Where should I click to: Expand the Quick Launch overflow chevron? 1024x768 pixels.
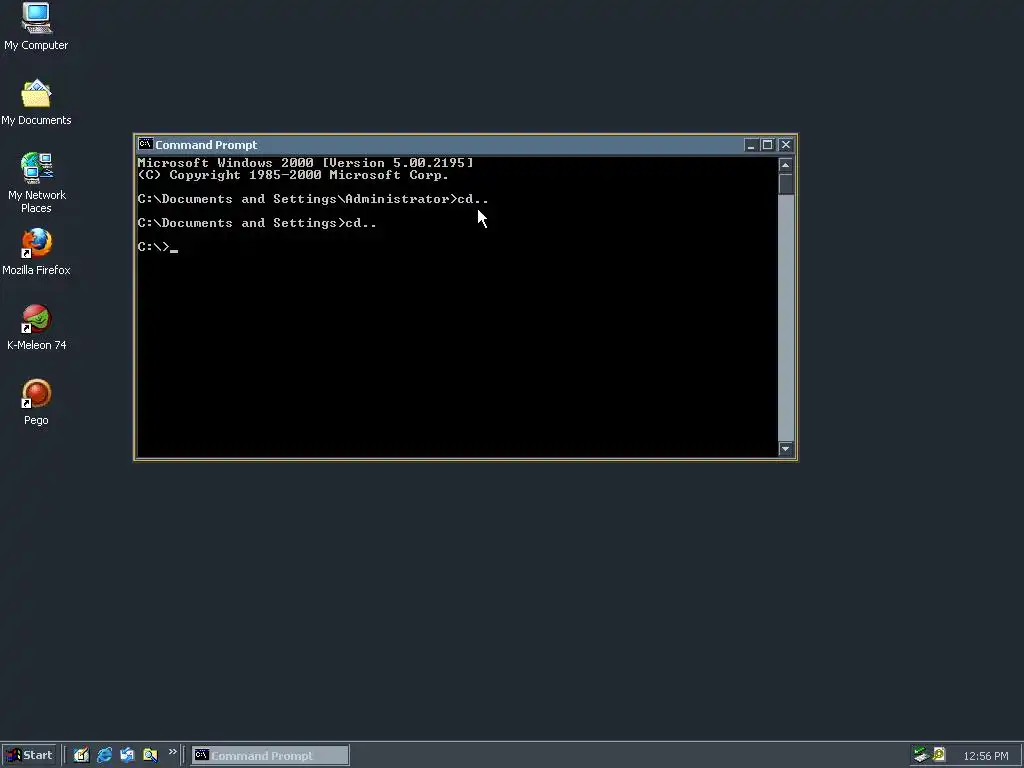[x=172, y=752]
